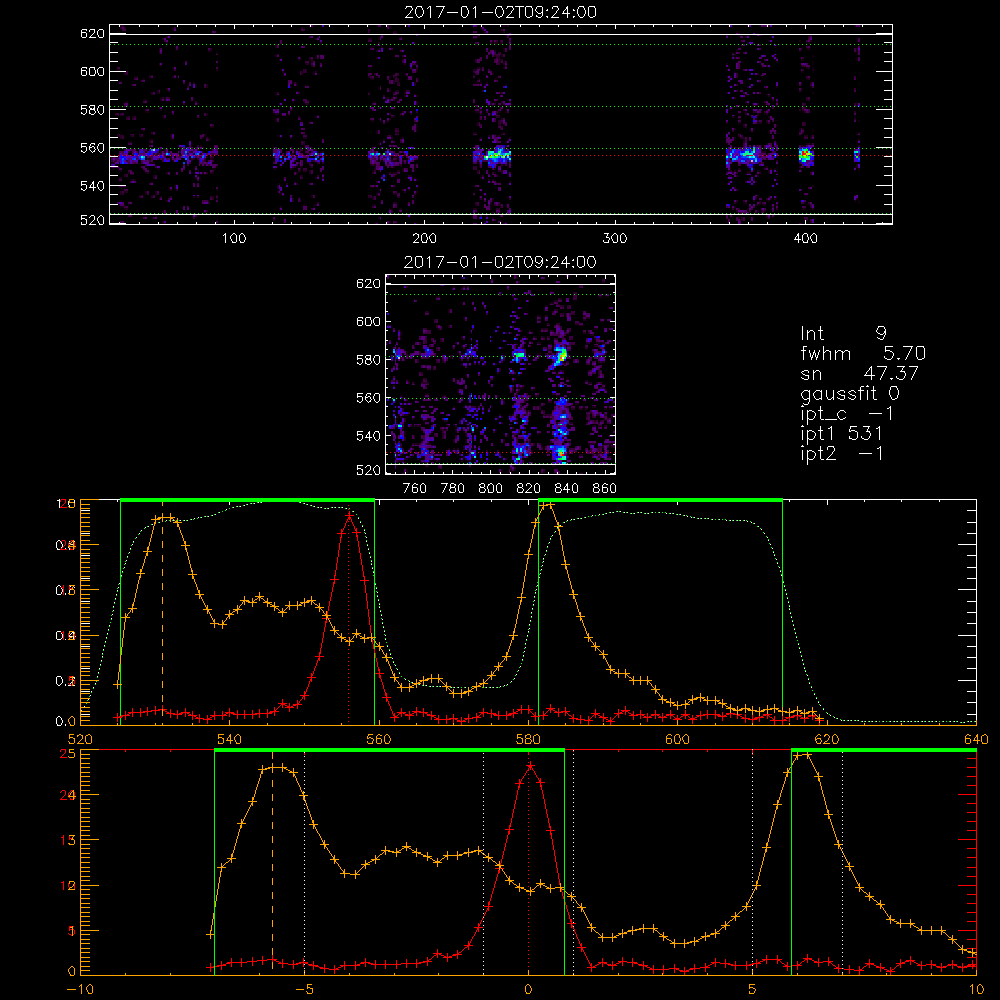Select the 'ipt2 -1' readout line
The height and width of the screenshot is (1000, 1000).
(841, 453)
